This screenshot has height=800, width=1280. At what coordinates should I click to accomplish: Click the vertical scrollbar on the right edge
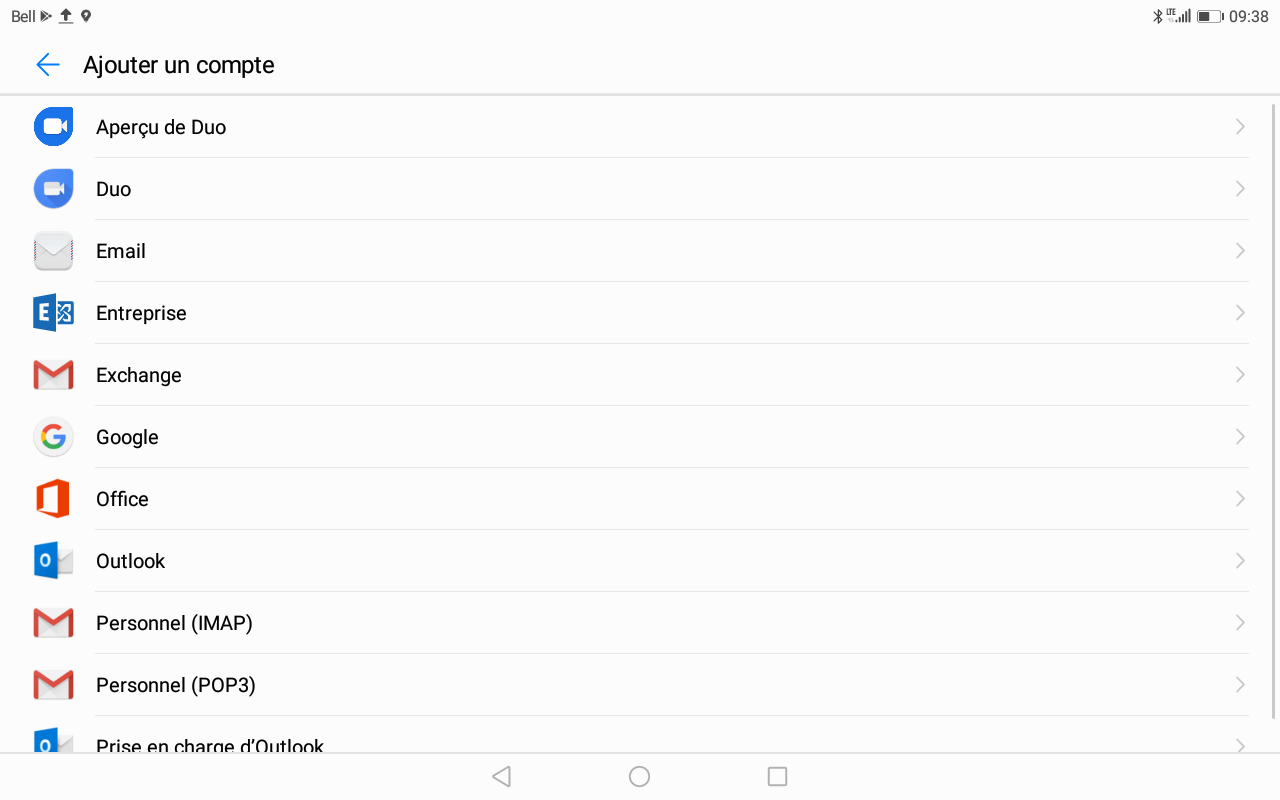point(1274,410)
